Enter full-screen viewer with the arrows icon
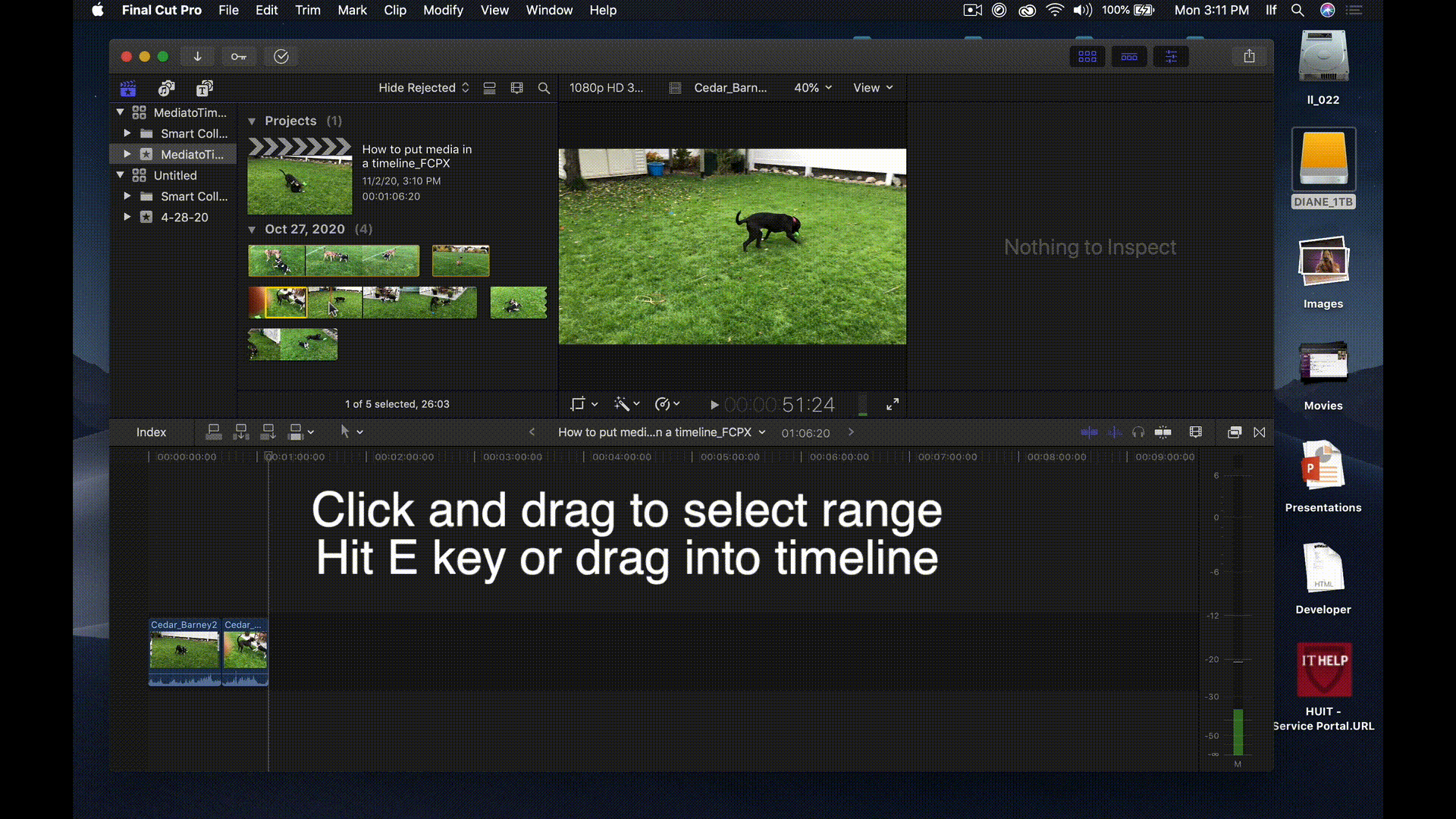 click(893, 405)
